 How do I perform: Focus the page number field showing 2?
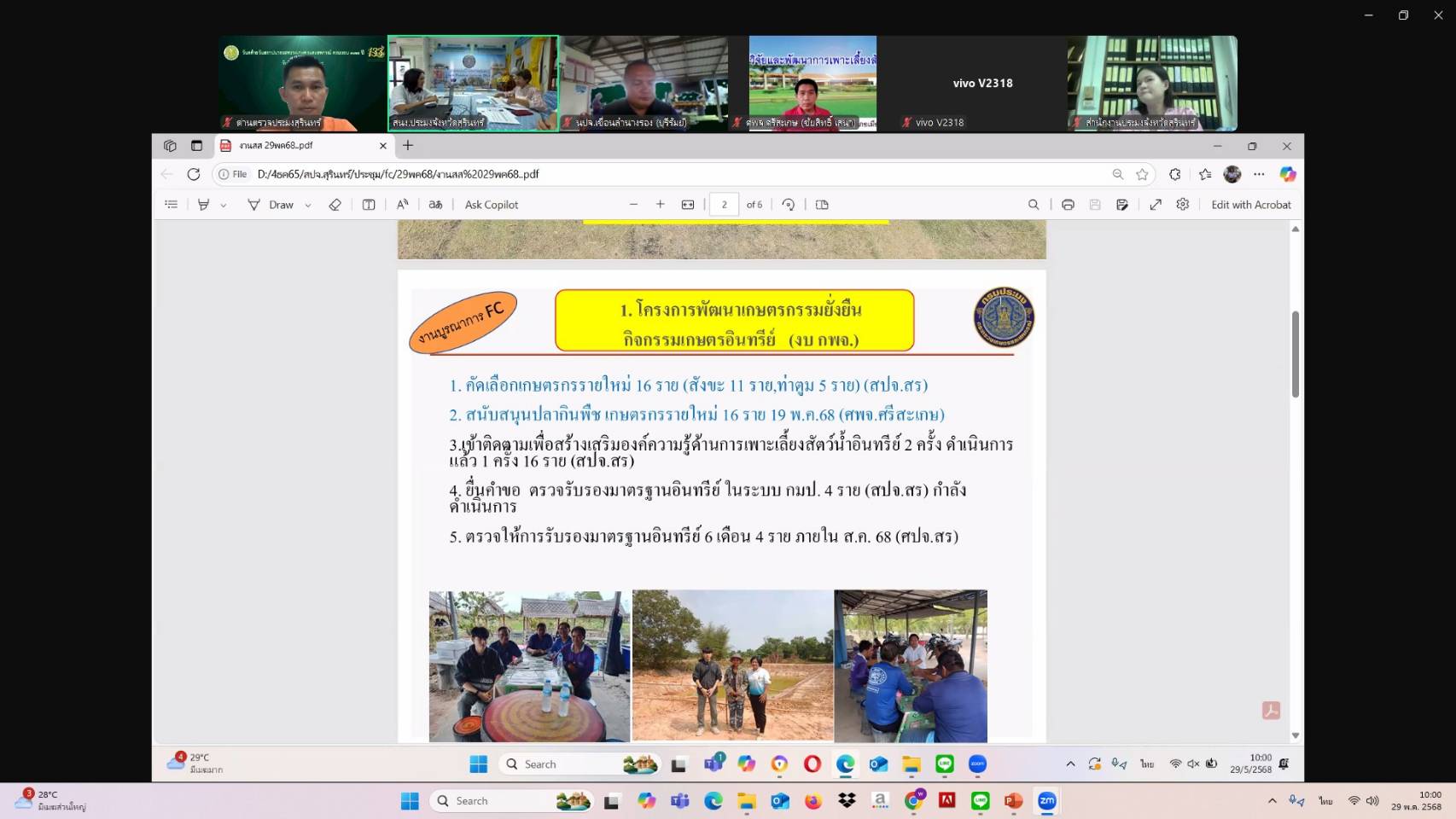click(x=724, y=205)
